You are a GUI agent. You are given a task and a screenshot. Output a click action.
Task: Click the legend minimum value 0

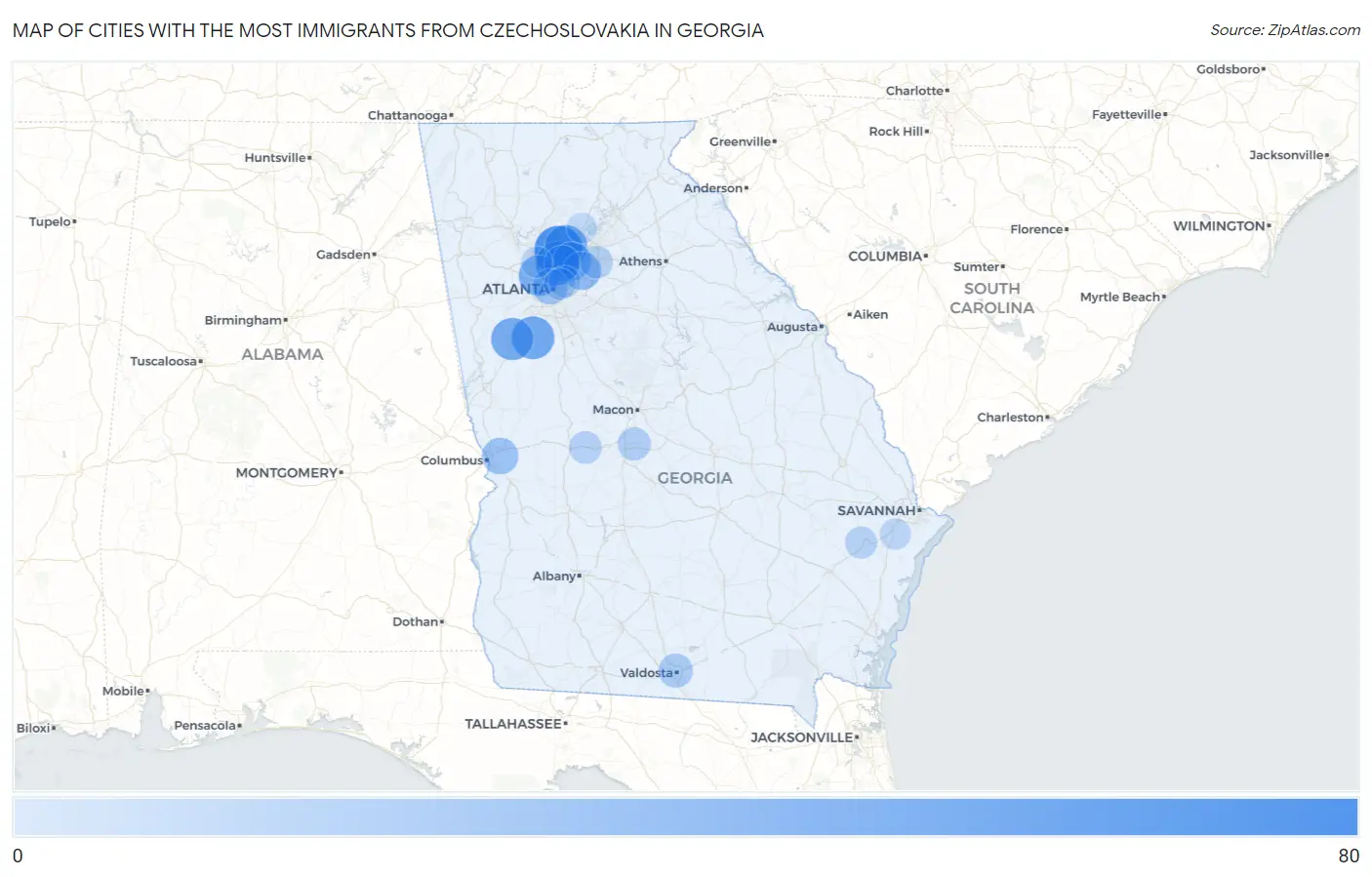(x=18, y=856)
